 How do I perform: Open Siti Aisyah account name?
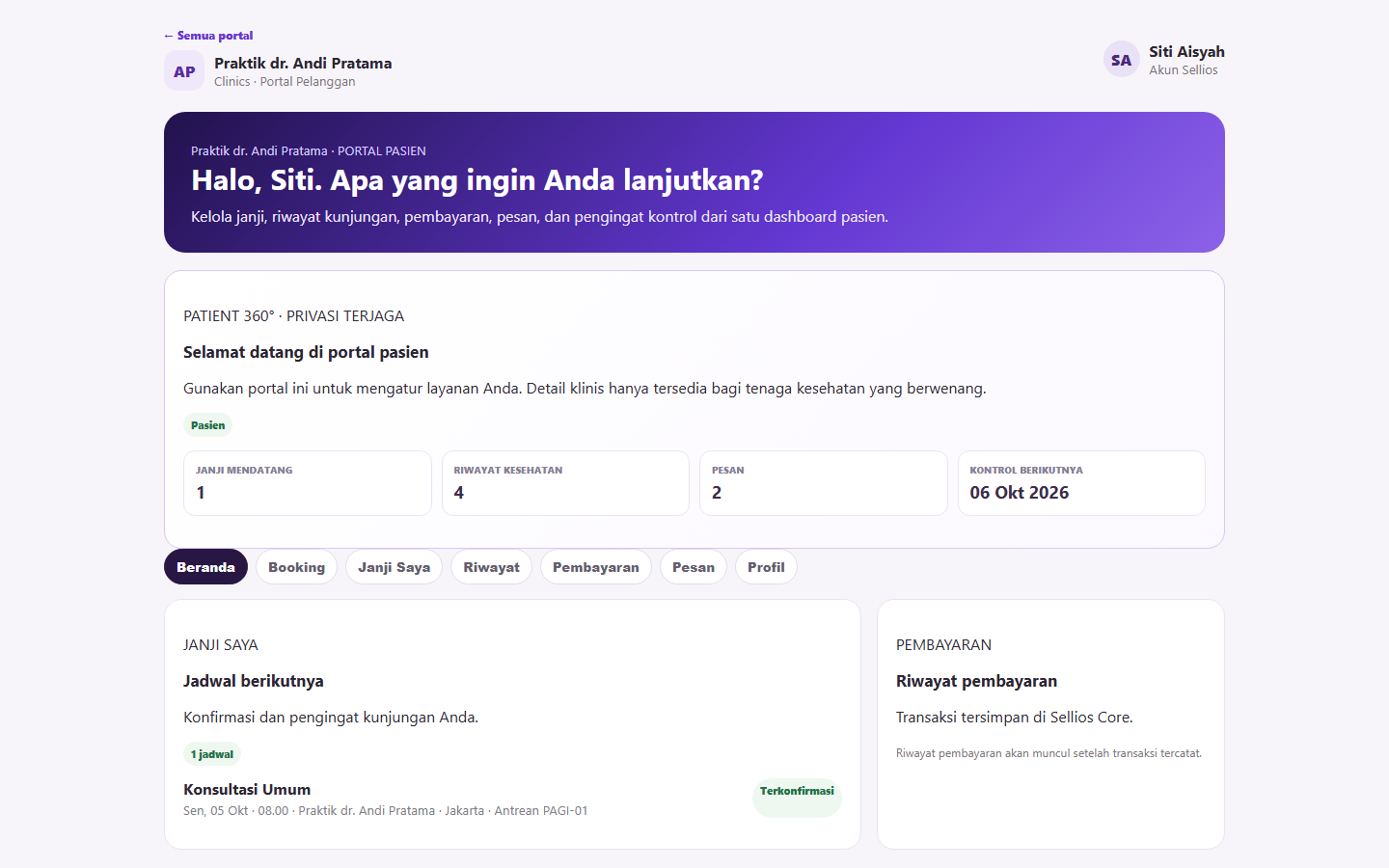1186,52
